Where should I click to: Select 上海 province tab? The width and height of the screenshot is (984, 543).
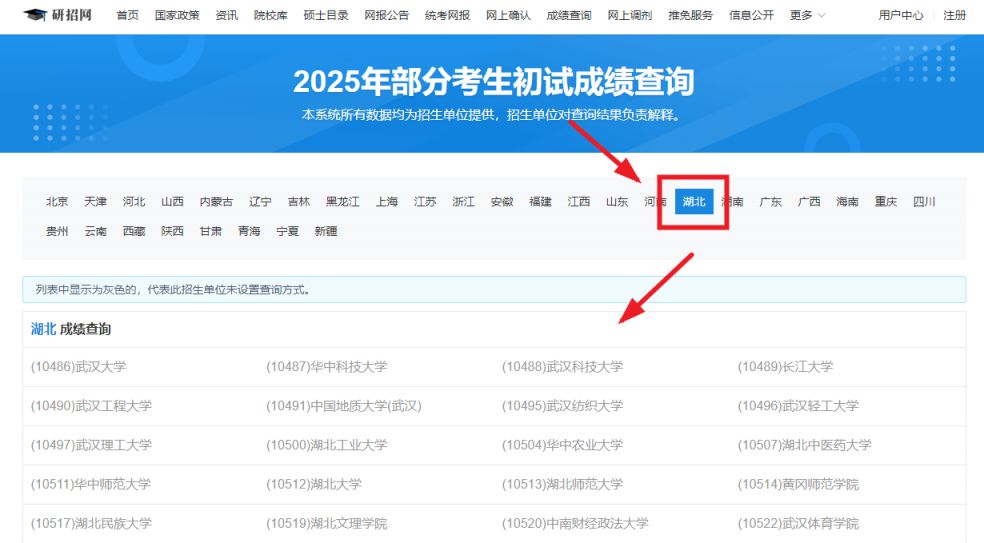coord(387,202)
